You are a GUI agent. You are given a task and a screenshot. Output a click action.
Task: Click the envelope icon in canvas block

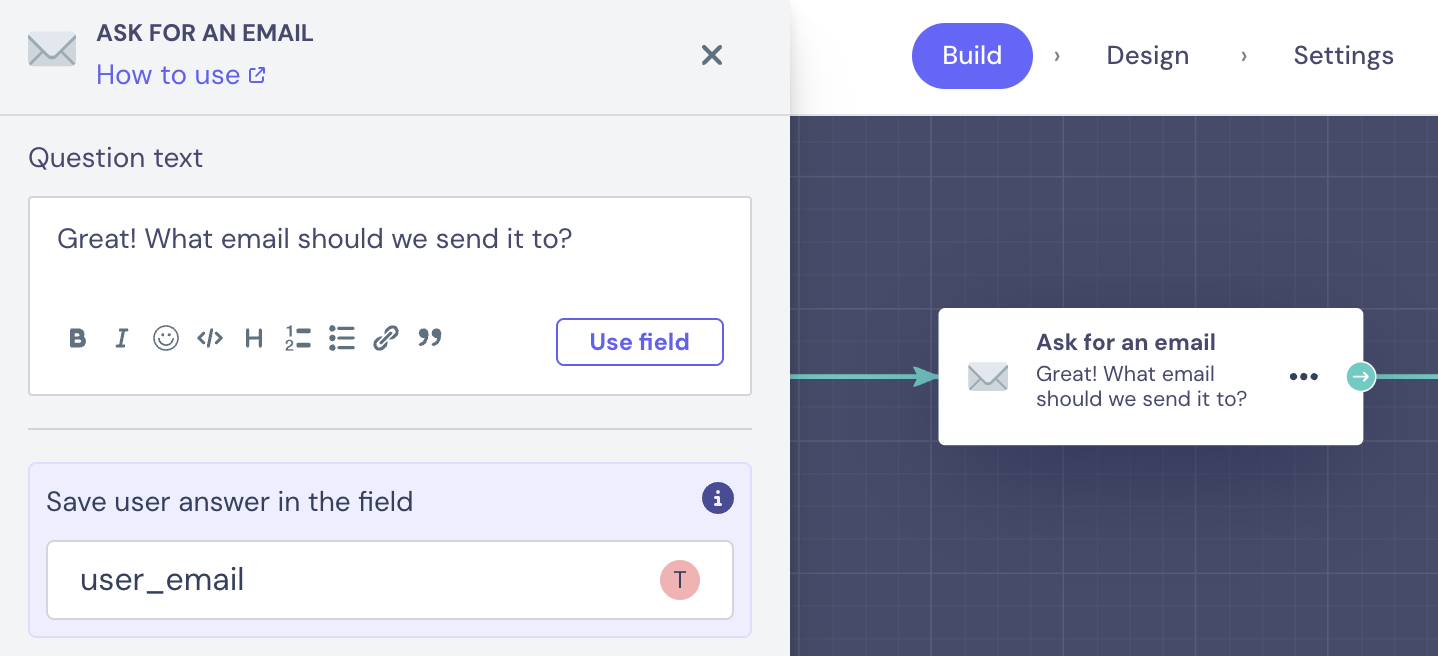(x=988, y=377)
